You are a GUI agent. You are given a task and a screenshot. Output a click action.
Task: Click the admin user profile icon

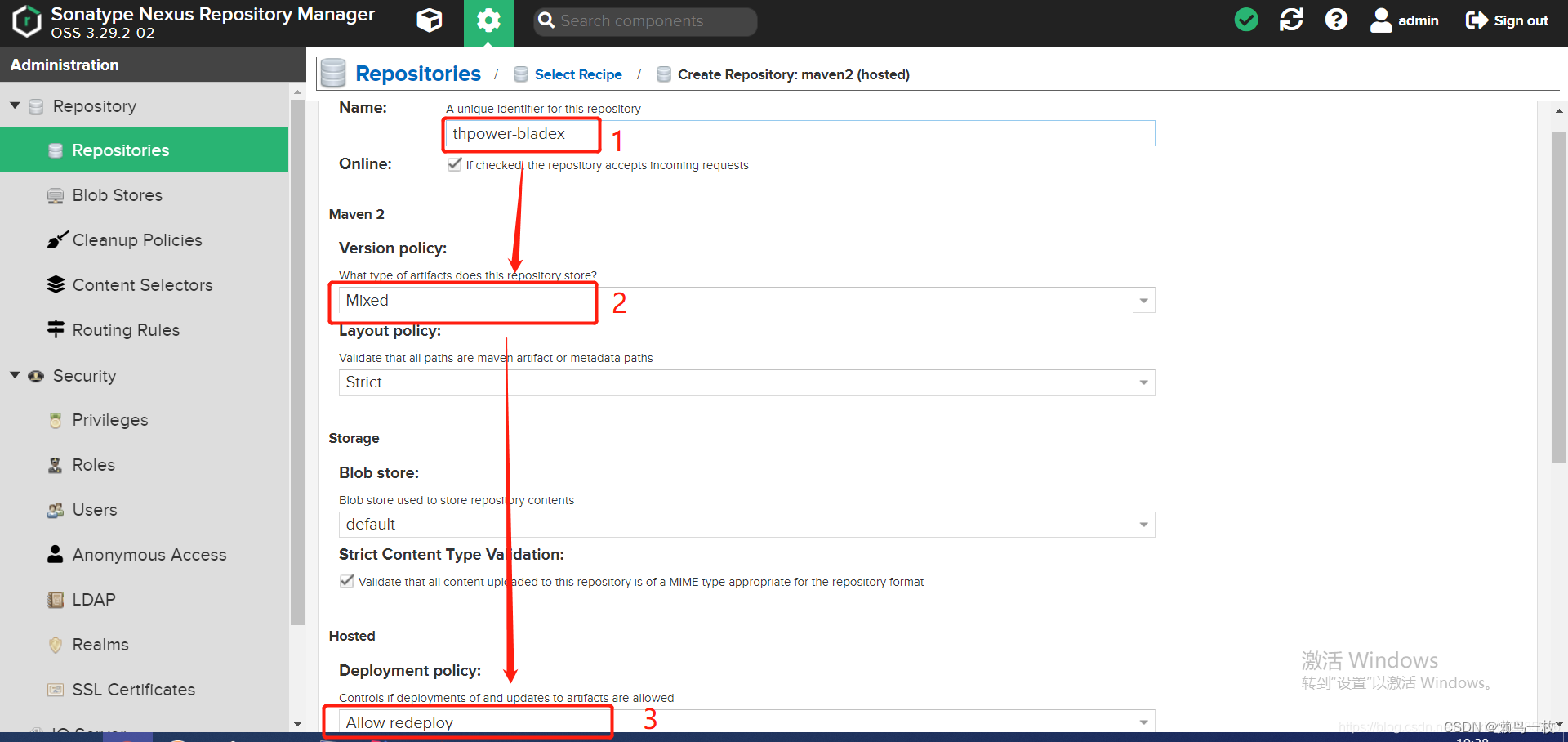(x=1381, y=20)
